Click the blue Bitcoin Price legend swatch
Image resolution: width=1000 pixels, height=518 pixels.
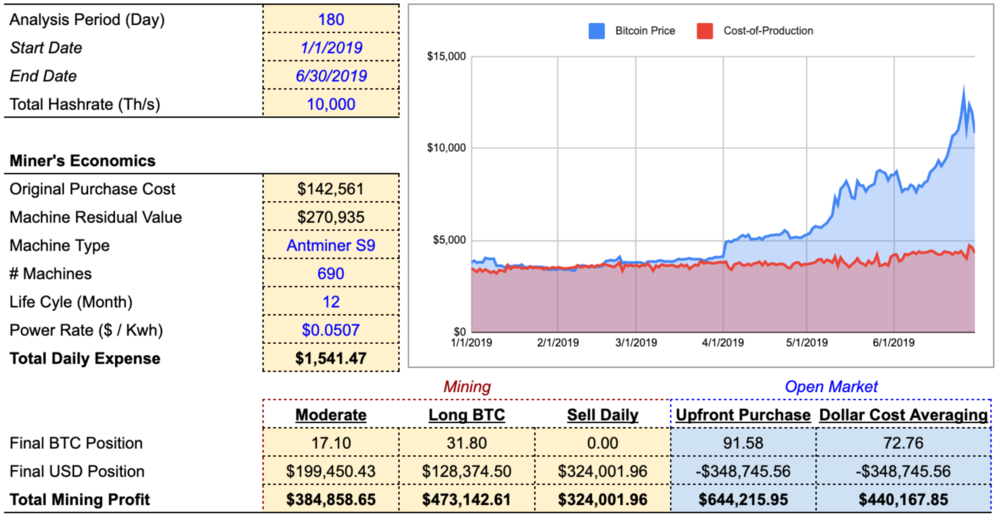click(x=597, y=31)
